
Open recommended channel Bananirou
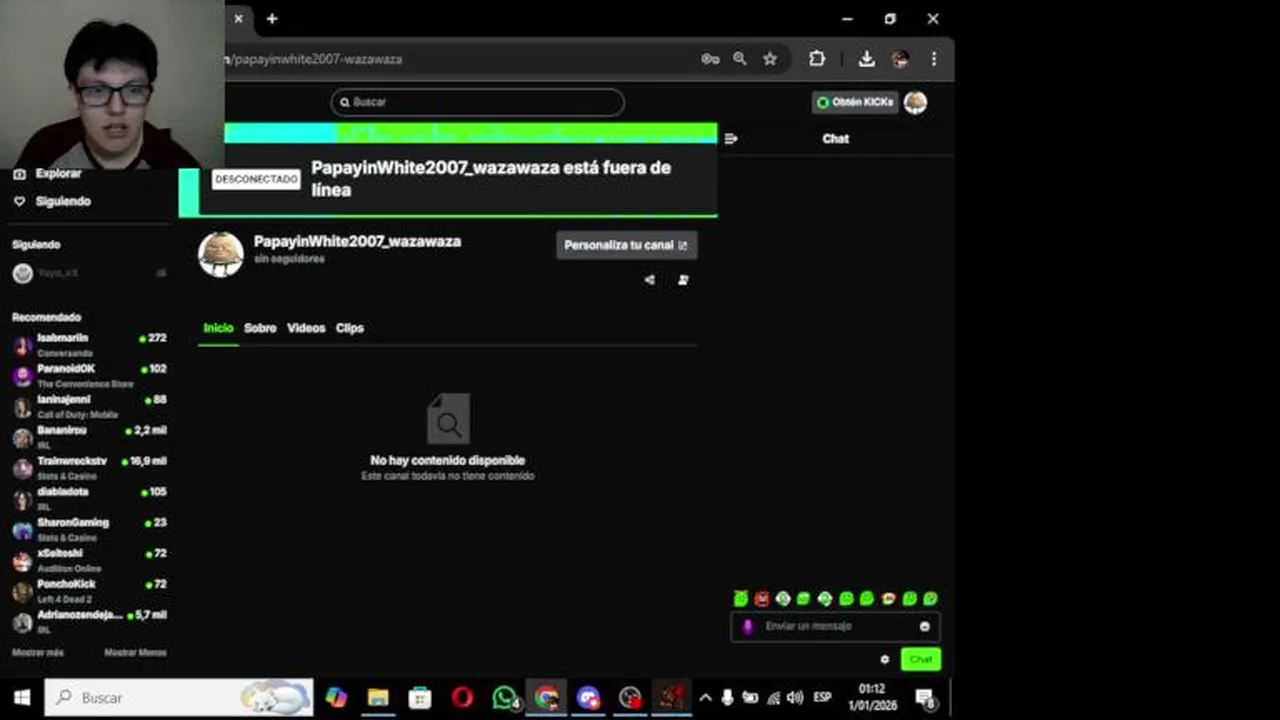[89, 437]
